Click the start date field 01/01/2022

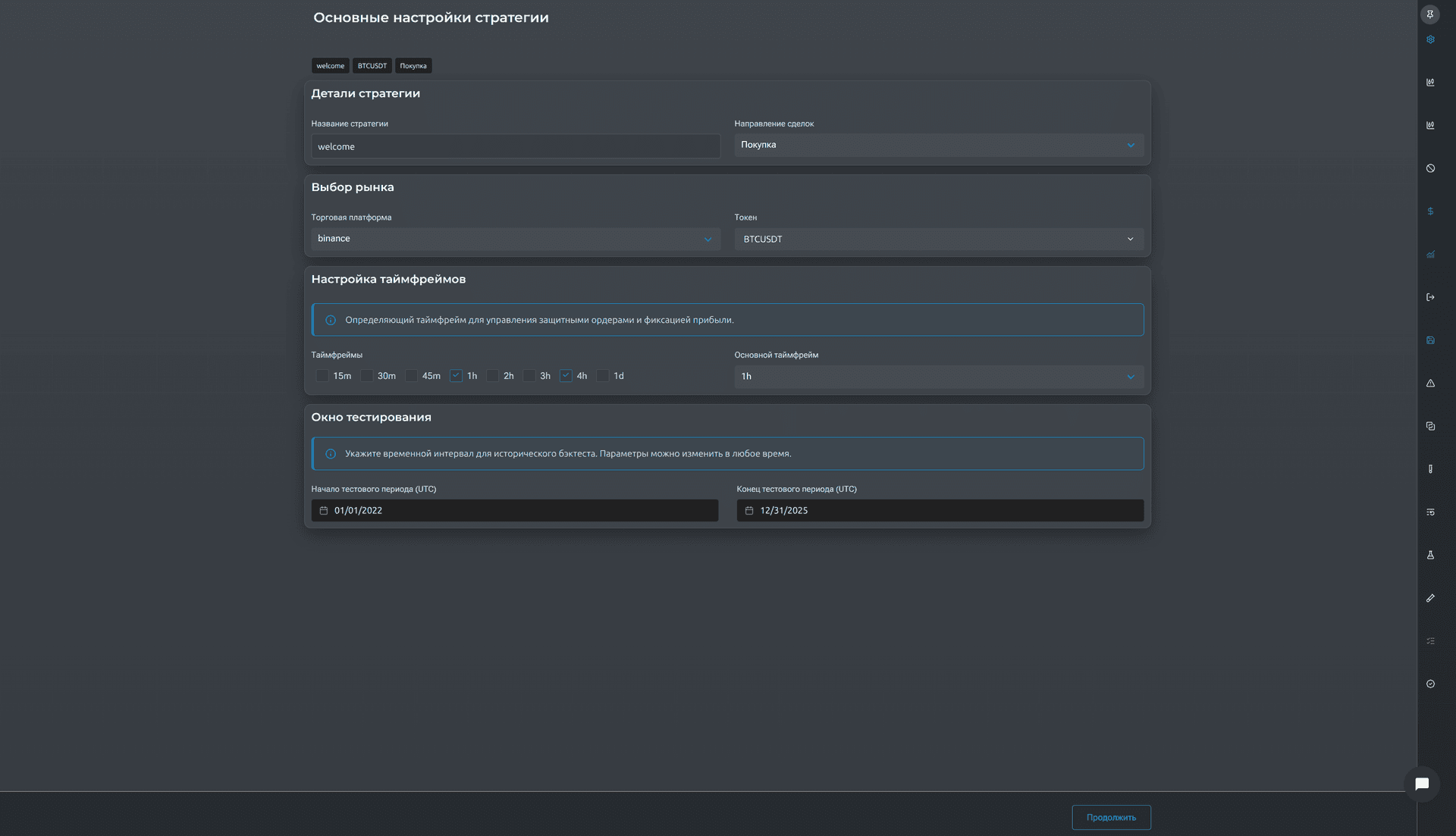[x=515, y=510]
